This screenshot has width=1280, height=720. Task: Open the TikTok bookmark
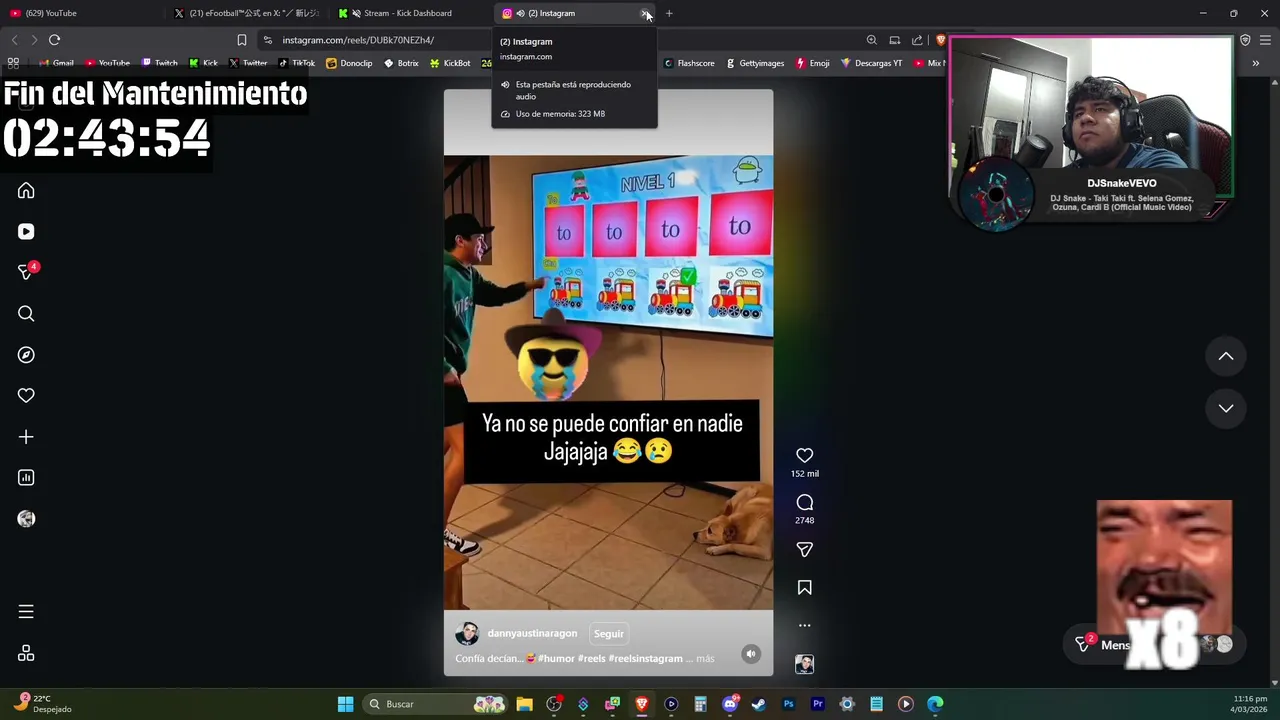tap(296, 63)
